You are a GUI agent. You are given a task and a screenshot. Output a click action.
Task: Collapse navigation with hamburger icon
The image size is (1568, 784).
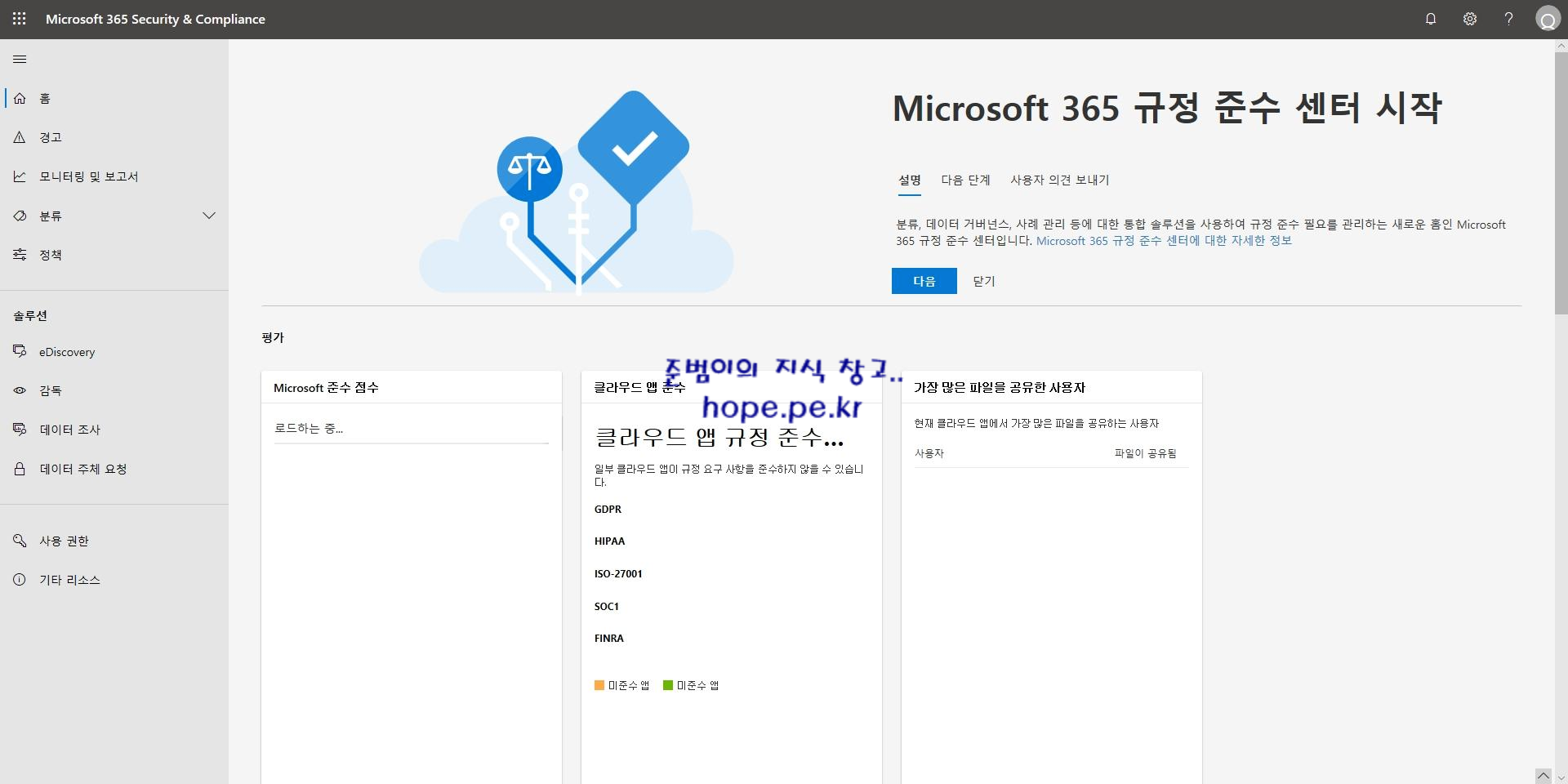coord(20,59)
